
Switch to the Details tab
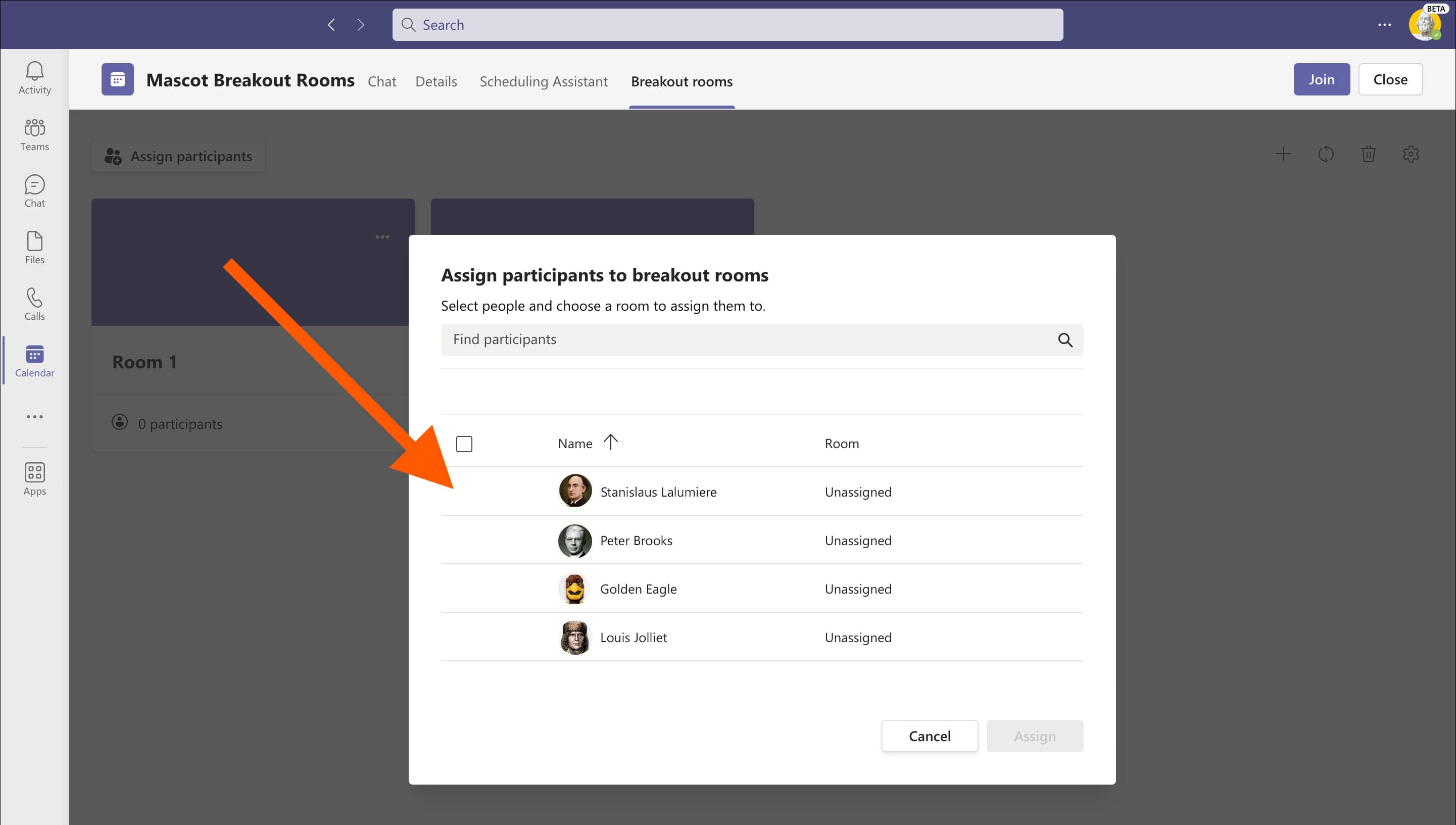point(435,82)
